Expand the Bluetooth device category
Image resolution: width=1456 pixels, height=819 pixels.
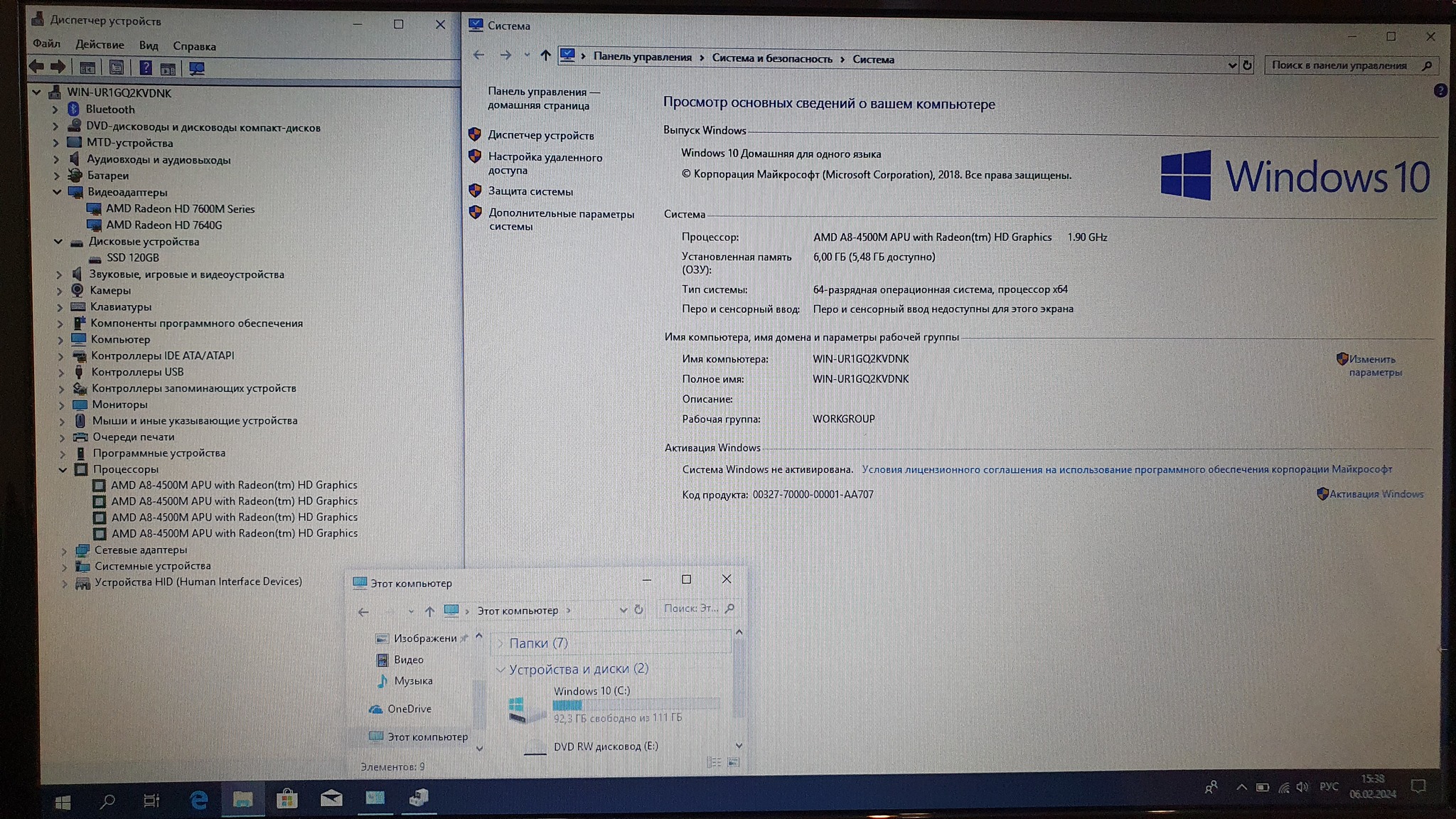point(55,109)
